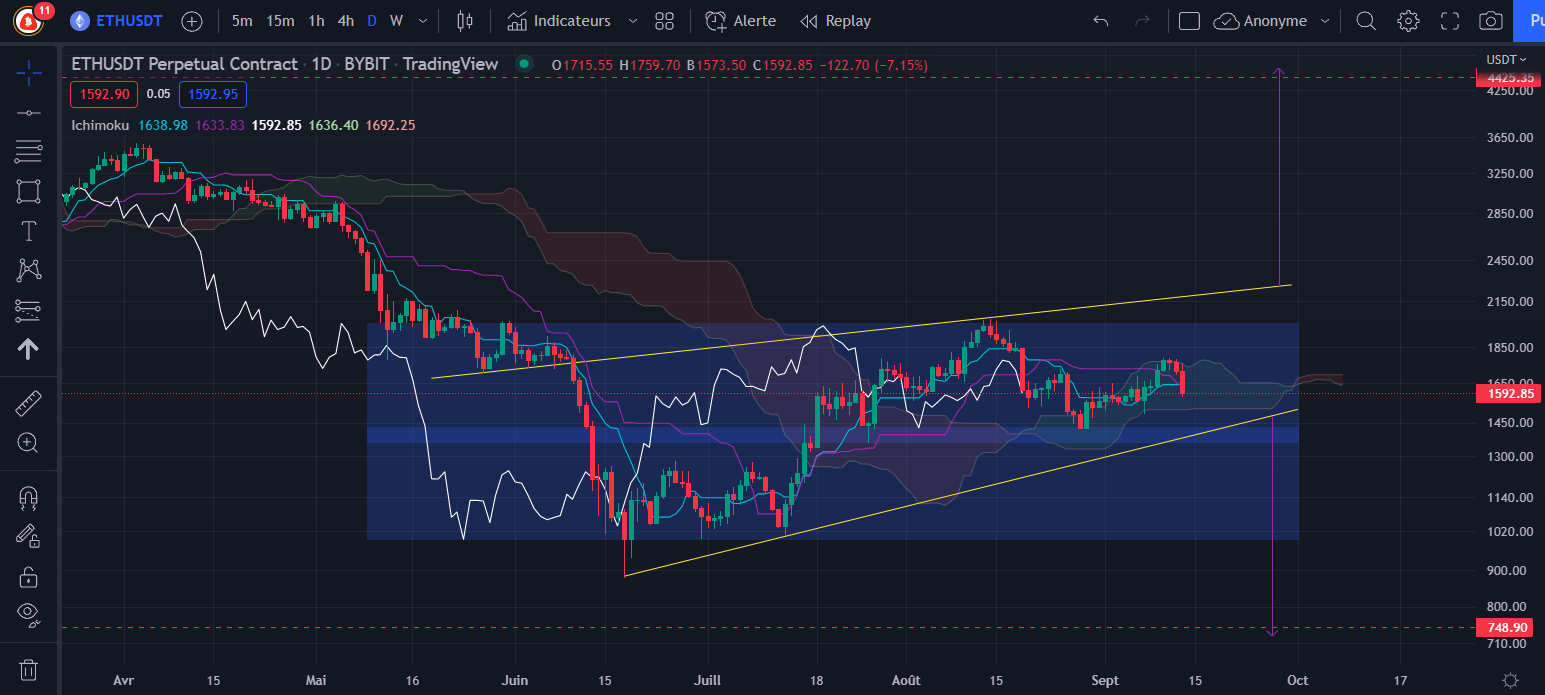Select the crosshair cursor tool
Image resolution: width=1545 pixels, height=695 pixels.
pos(29,71)
